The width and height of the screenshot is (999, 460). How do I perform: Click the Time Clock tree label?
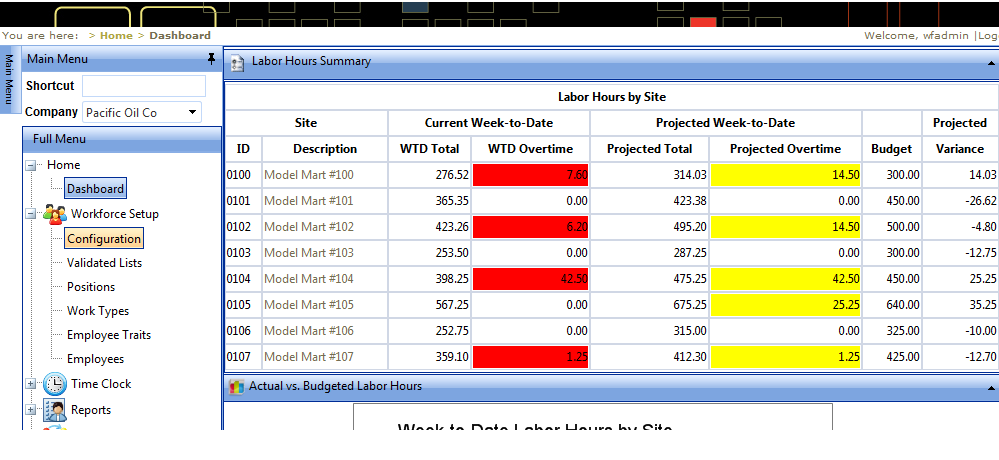coord(101,384)
